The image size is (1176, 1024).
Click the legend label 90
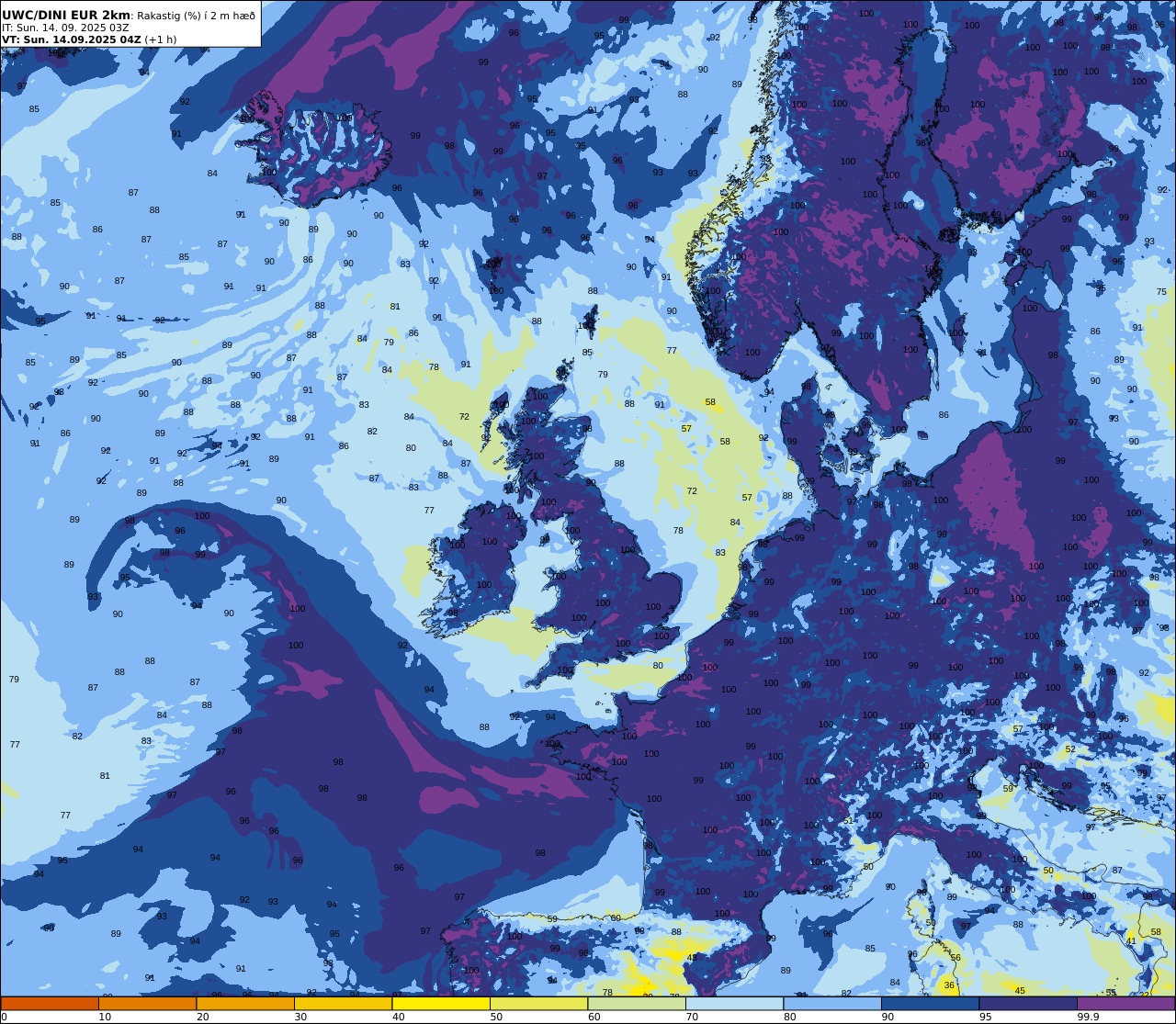pos(888,1017)
